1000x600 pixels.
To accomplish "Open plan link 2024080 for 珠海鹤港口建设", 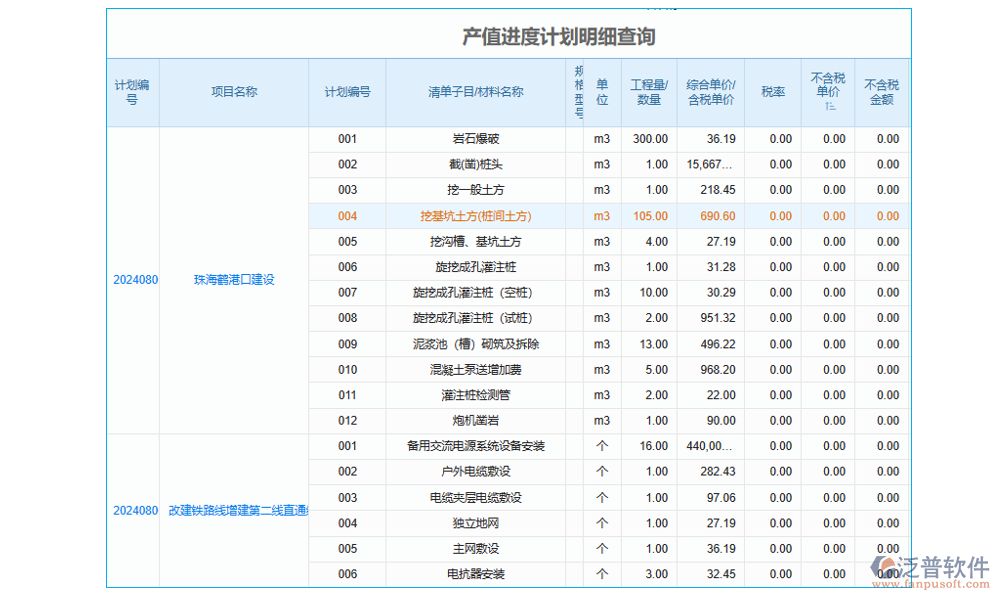I will [135, 280].
